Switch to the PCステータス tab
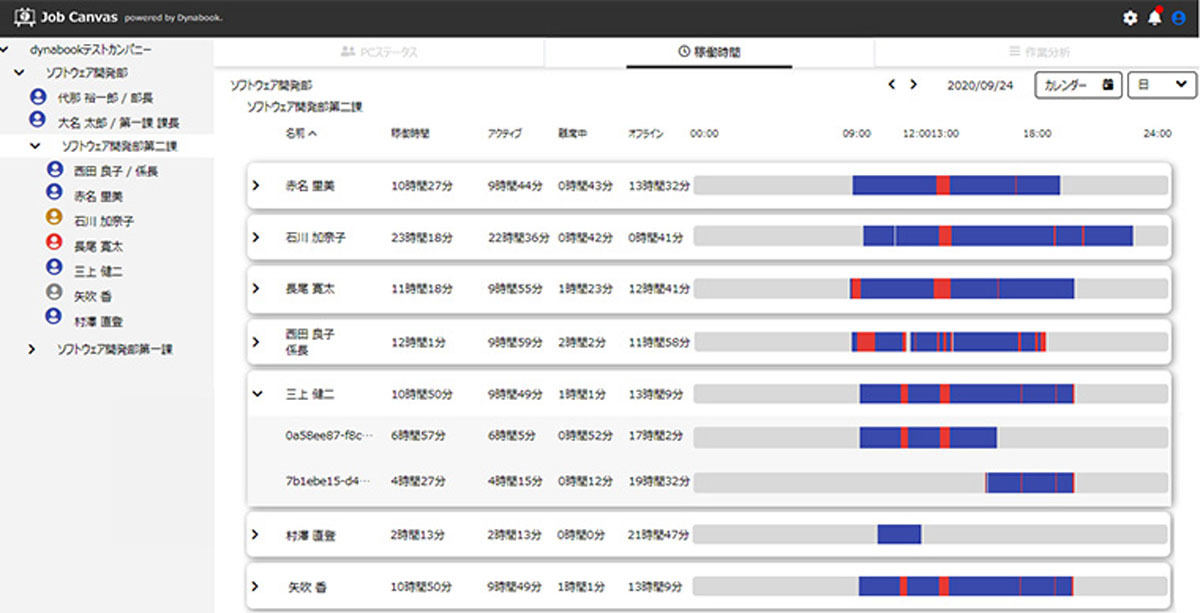The image size is (1200, 613). pos(379,52)
